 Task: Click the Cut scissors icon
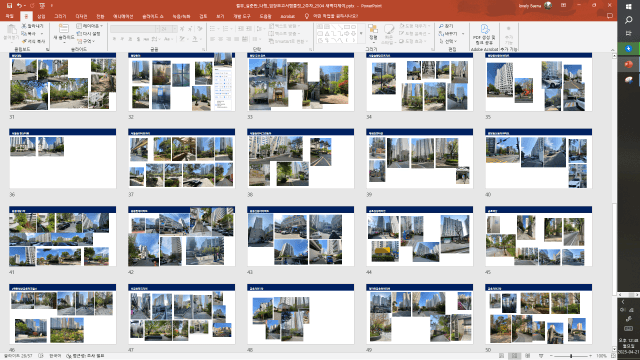24,26
